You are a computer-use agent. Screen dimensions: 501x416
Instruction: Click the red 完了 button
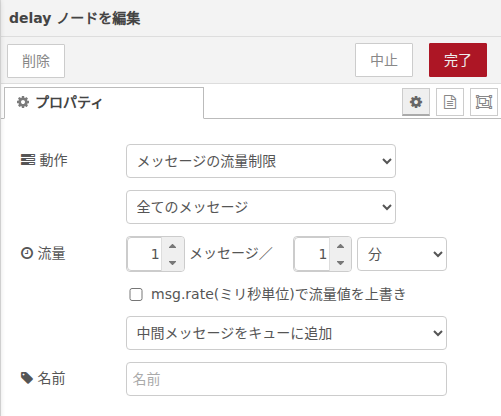click(x=458, y=60)
